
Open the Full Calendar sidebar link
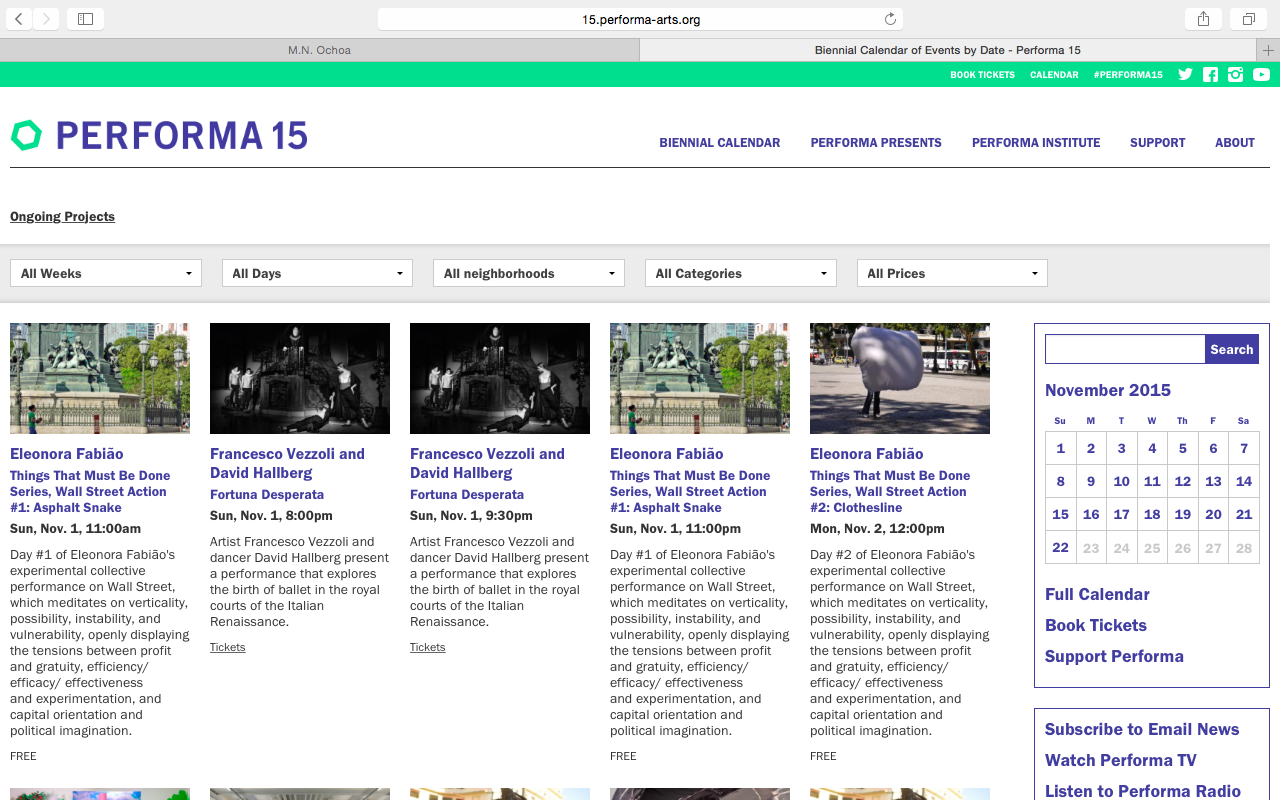click(1097, 594)
